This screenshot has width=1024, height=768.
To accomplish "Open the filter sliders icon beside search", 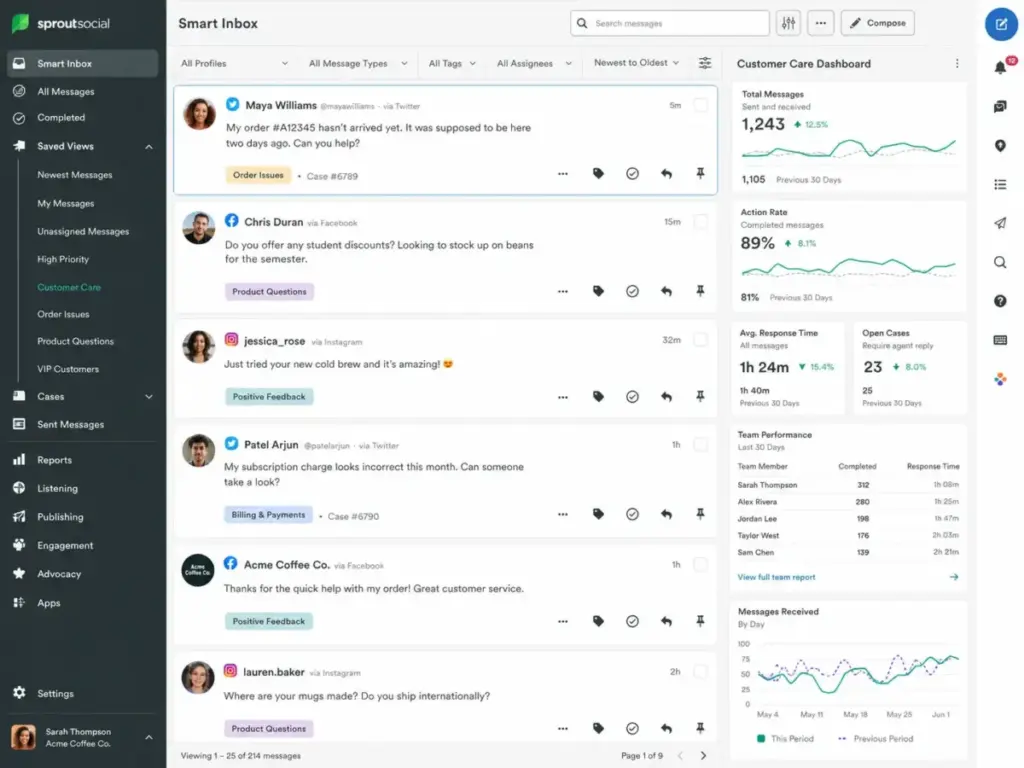I will click(789, 24).
